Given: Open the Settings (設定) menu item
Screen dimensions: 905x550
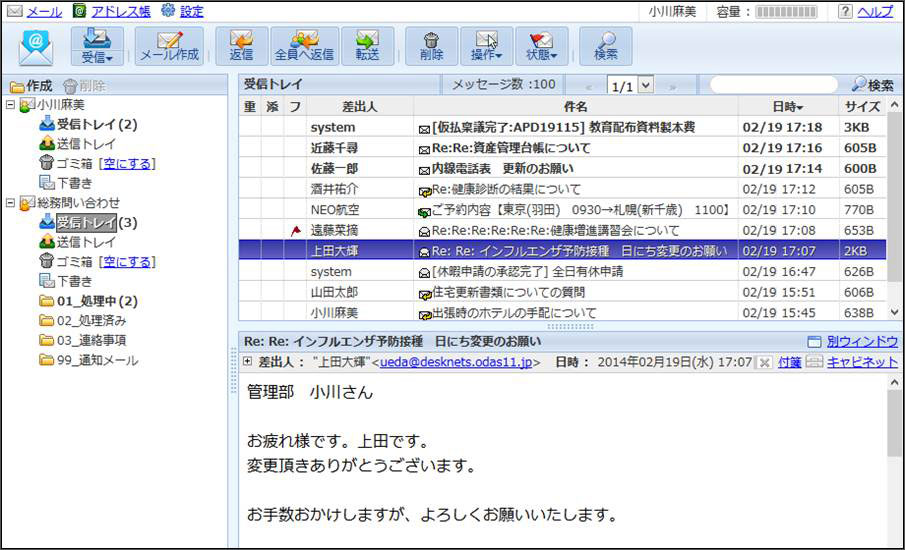Looking at the screenshot, I should [x=182, y=11].
